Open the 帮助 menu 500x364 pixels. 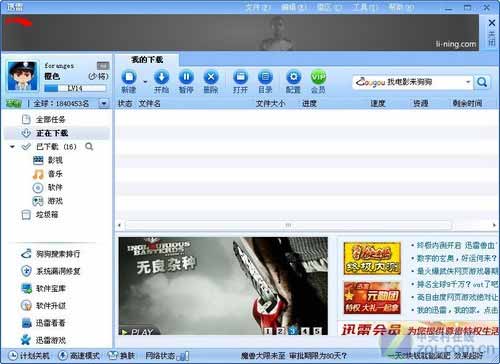pyautogui.click(x=402, y=7)
